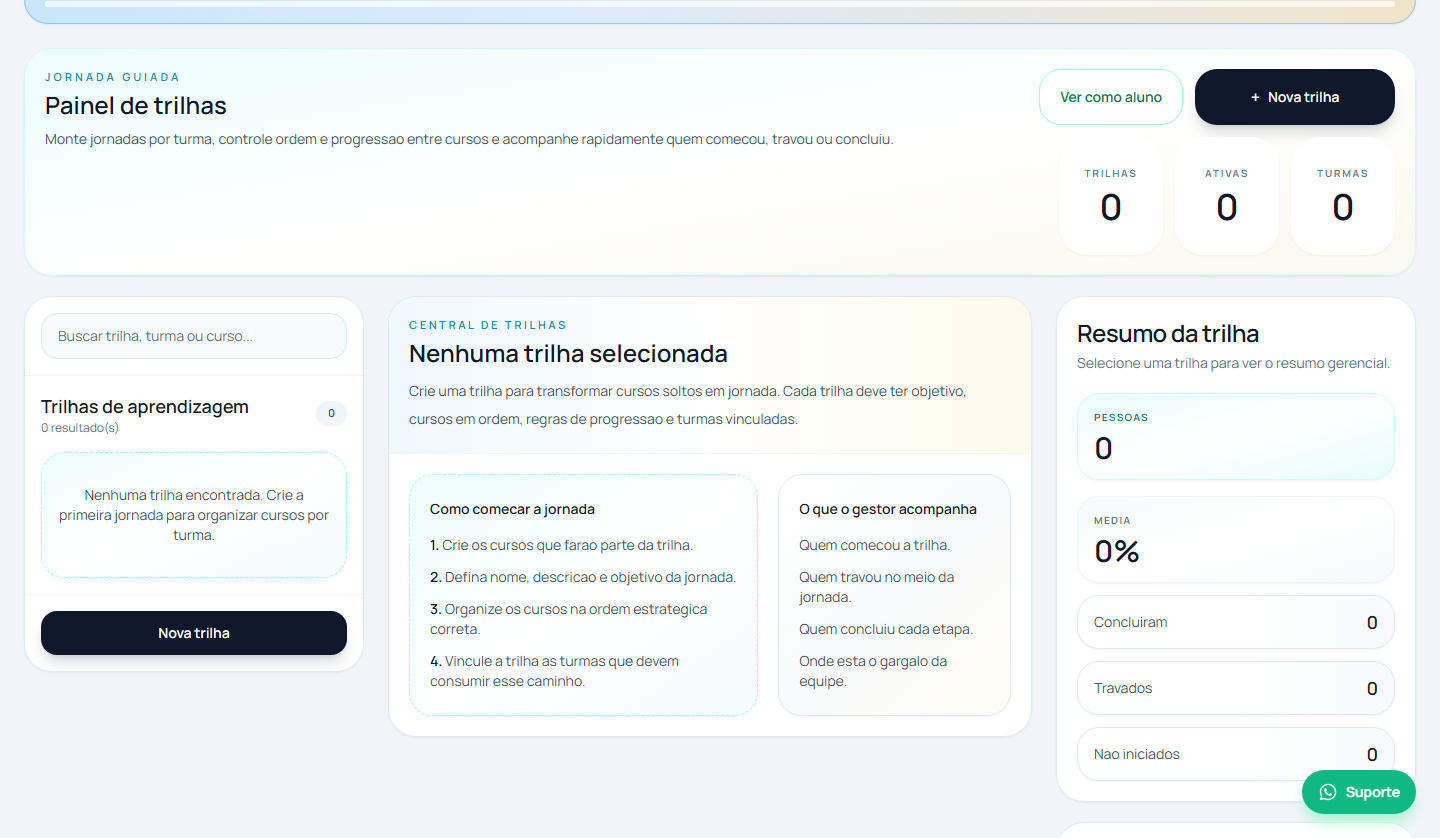This screenshot has width=1440, height=838.
Task: Click the Quem travou no meio line
Action: pos(877,587)
